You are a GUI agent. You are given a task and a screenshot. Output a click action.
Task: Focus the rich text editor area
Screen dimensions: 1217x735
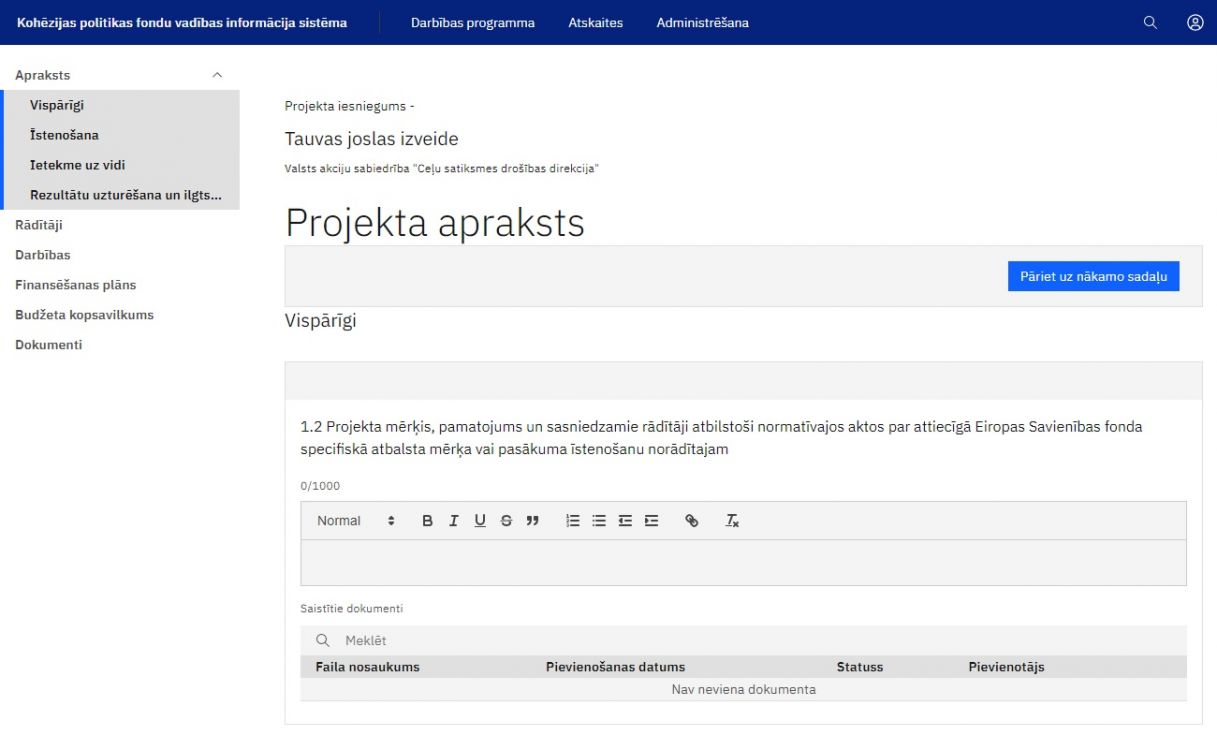pyautogui.click(x=743, y=563)
